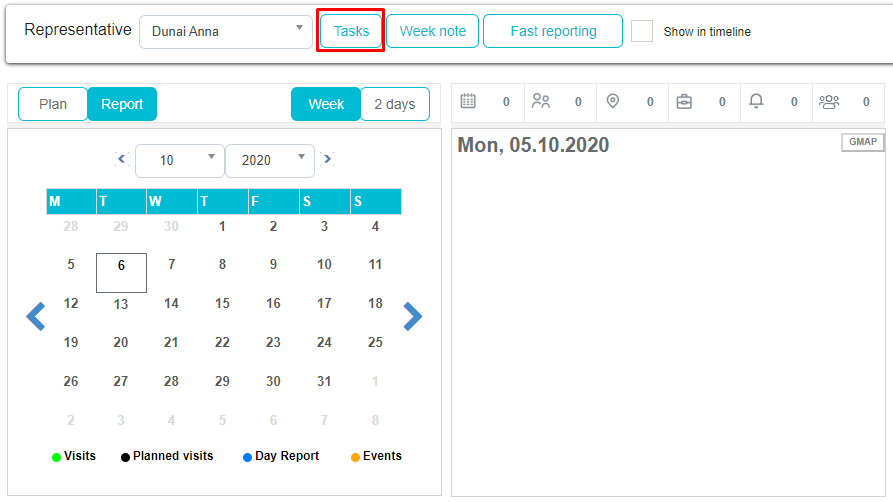
Task: Click the notification bell icon
Action: click(756, 101)
